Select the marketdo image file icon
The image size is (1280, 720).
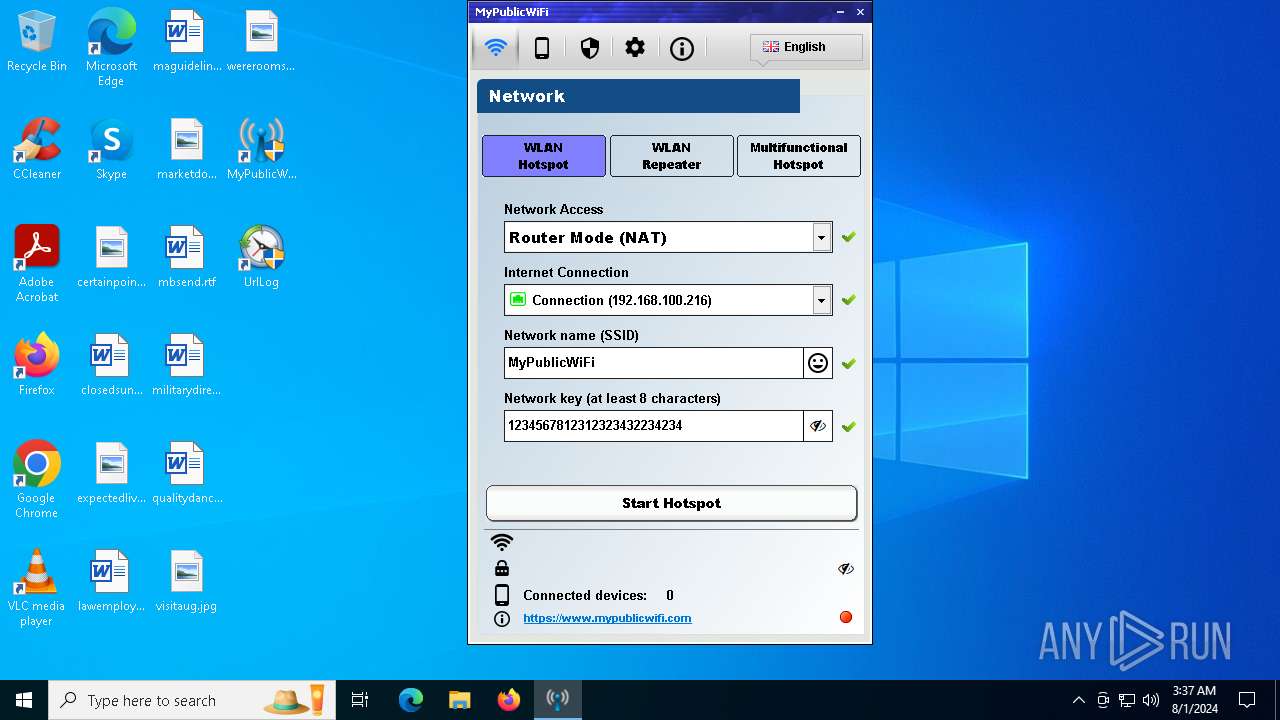[x=186, y=150]
